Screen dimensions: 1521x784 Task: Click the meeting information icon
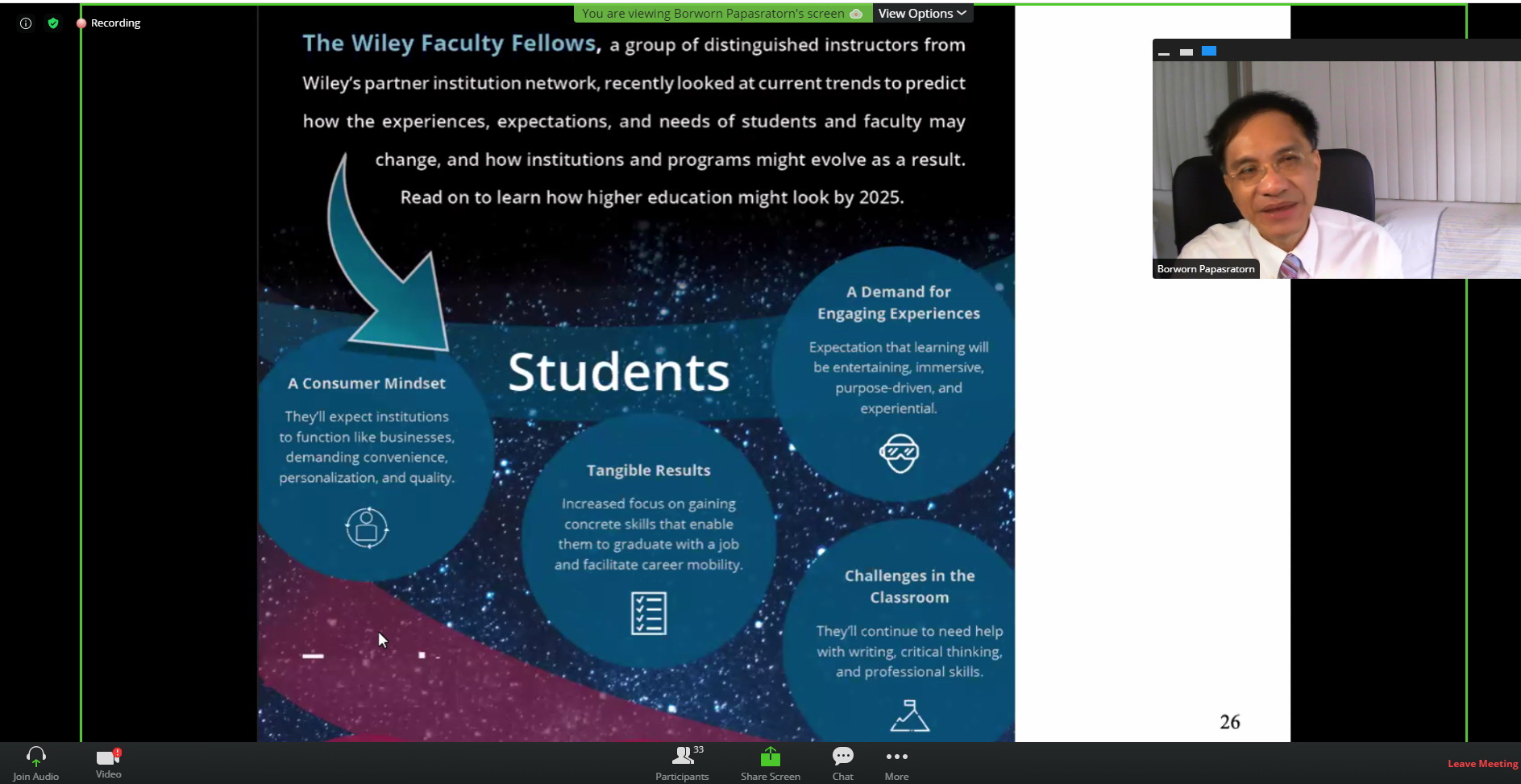point(26,23)
